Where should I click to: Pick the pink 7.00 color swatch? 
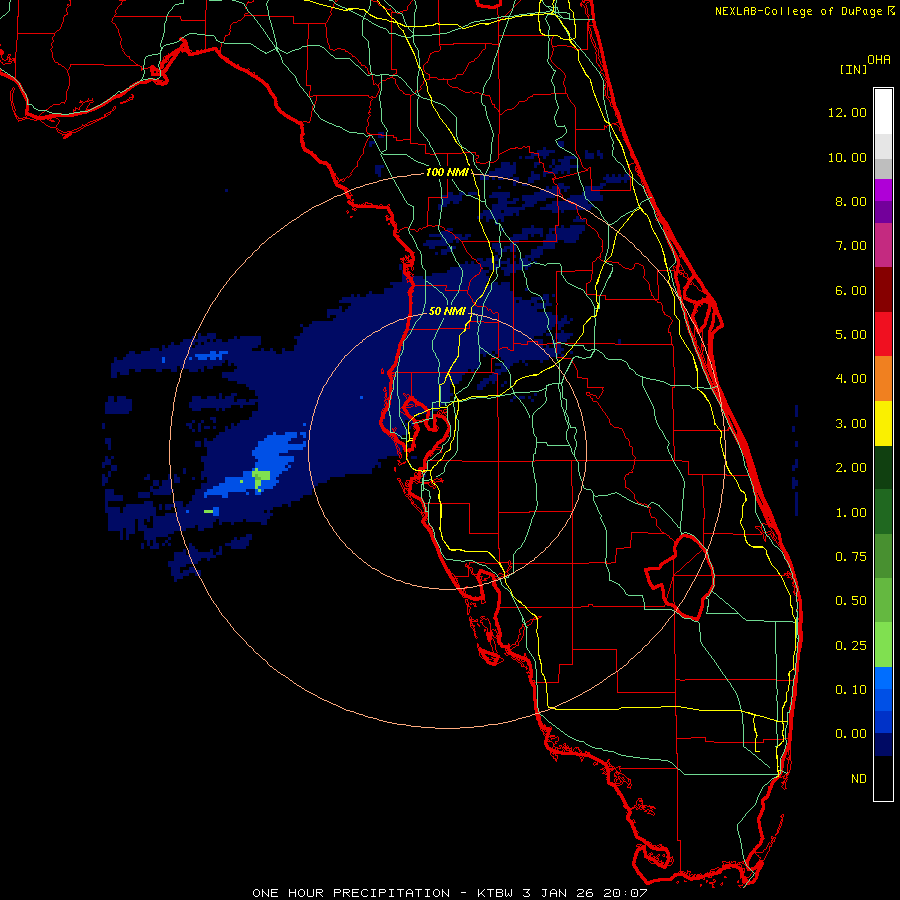click(x=883, y=245)
